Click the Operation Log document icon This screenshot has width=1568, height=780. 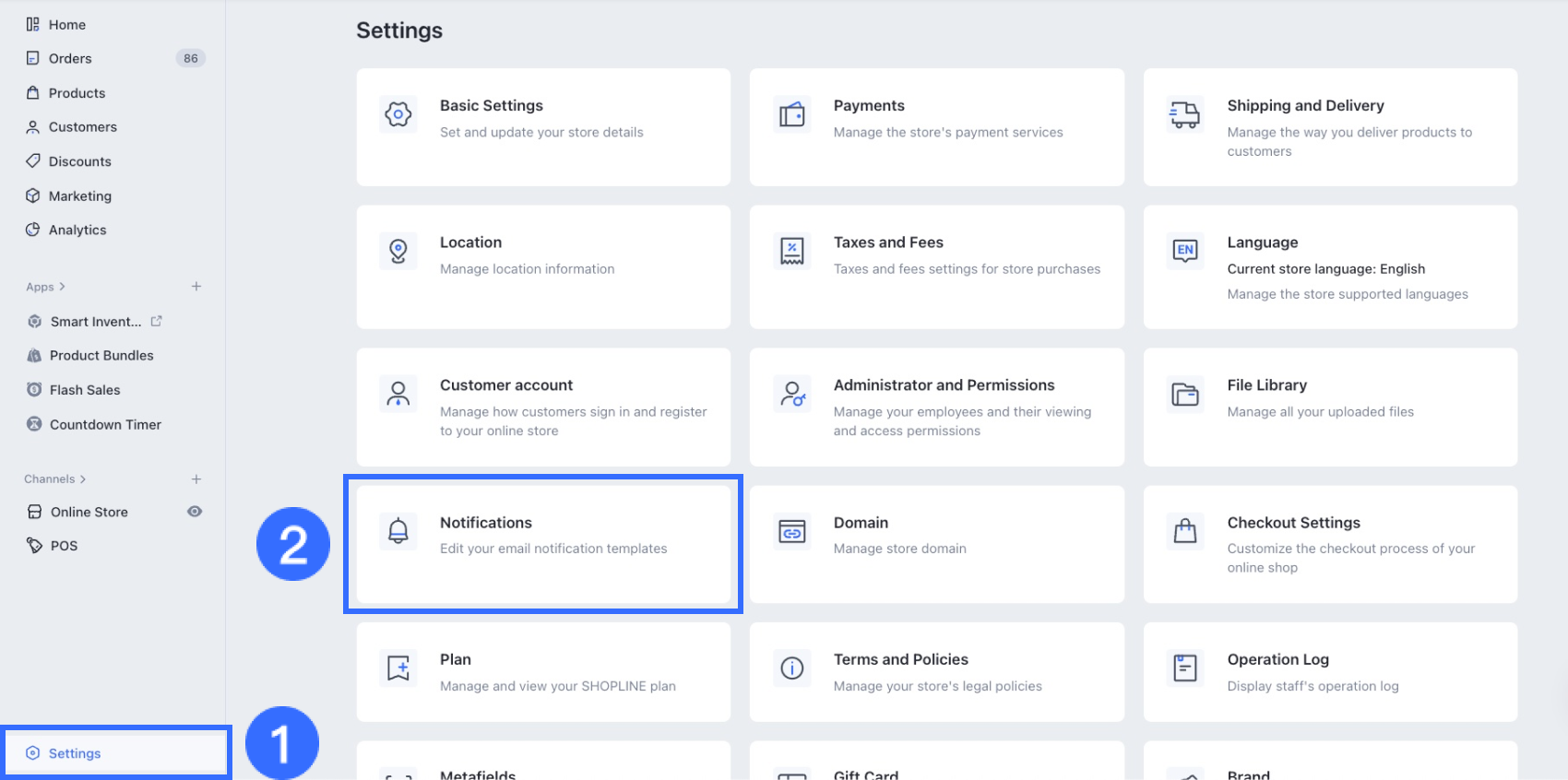click(x=1185, y=668)
